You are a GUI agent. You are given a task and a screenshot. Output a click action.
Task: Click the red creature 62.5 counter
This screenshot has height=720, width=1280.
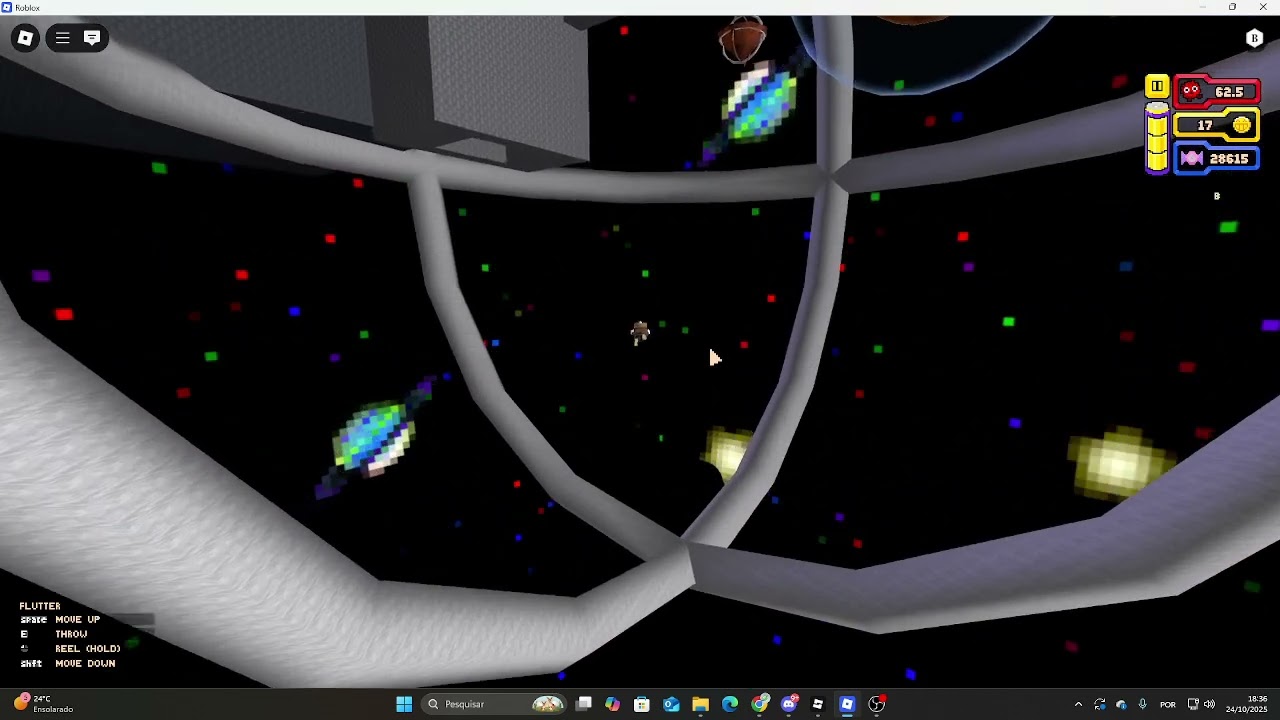pos(1216,92)
